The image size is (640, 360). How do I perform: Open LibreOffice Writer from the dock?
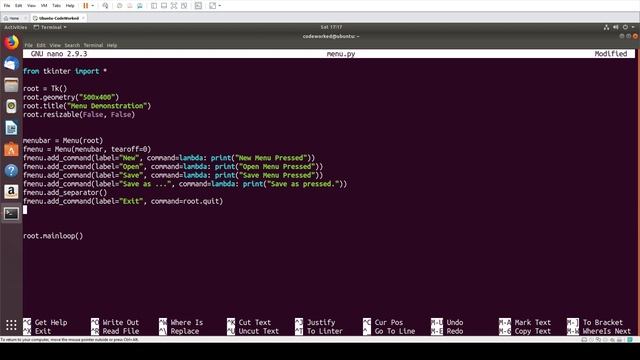click(x=11, y=128)
